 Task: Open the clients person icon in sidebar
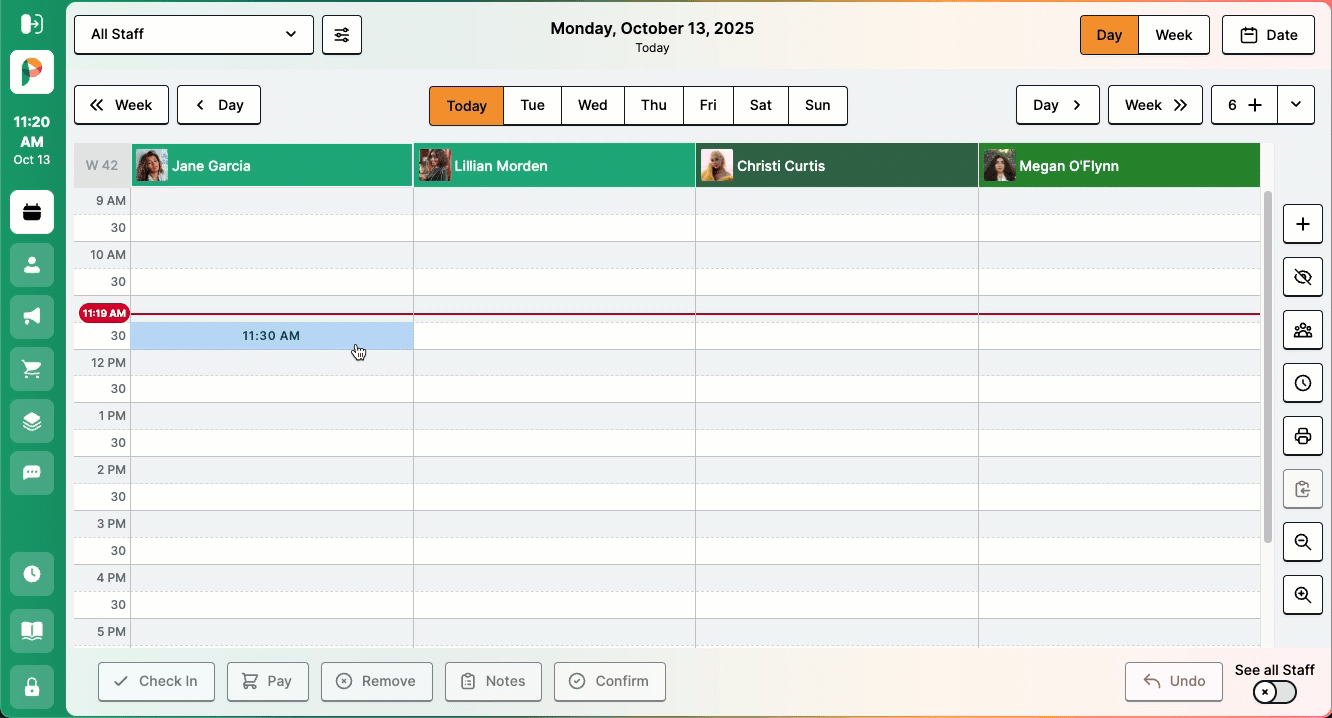[32, 265]
